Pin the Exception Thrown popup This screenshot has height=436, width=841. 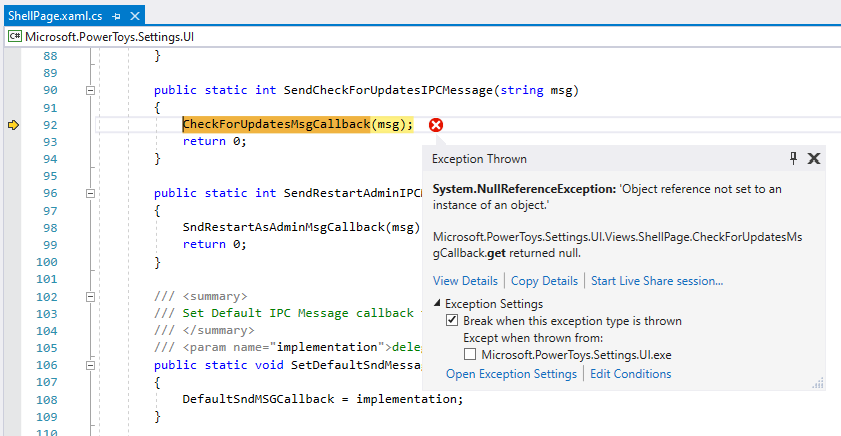coord(793,158)
